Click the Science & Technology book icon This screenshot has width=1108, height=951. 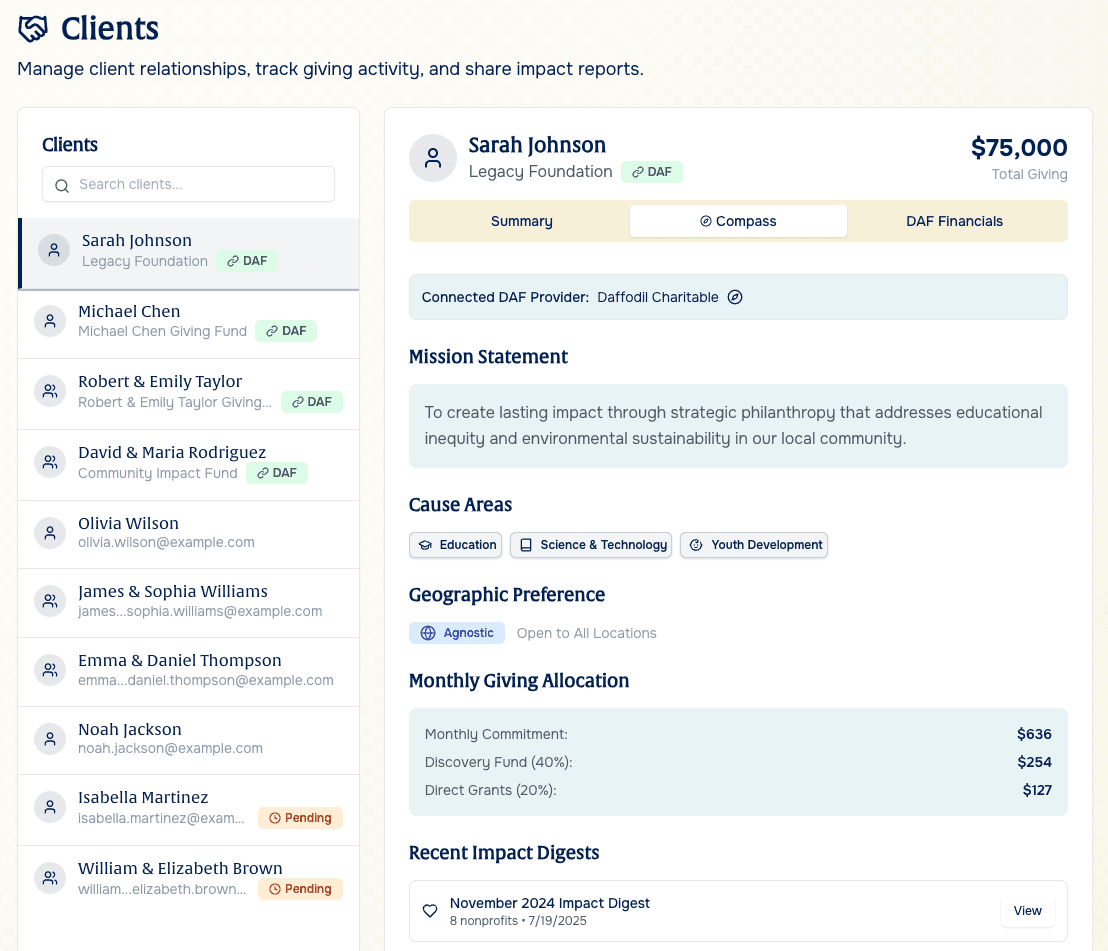(525, 545)
